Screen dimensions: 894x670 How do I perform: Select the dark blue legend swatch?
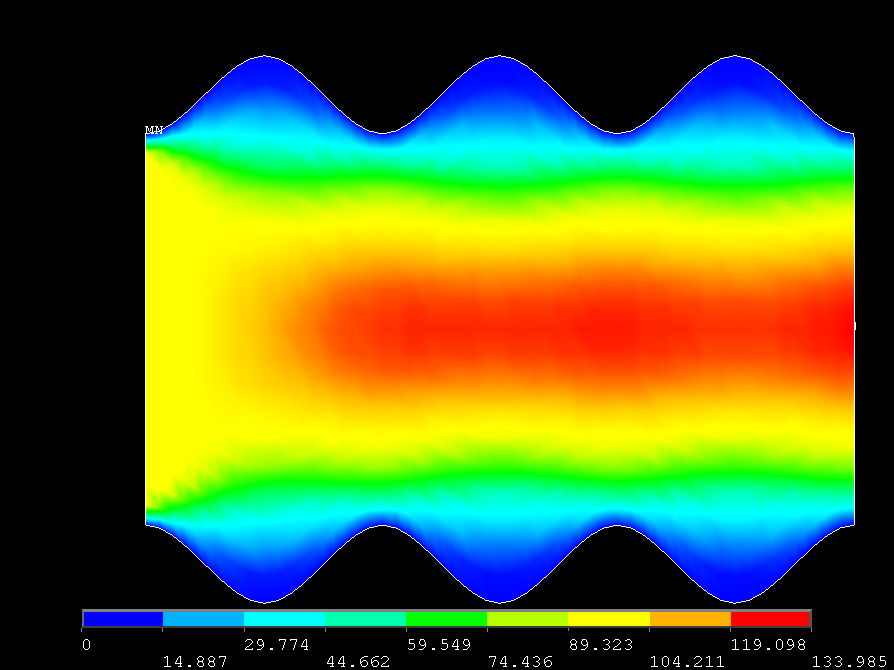pyautogui.click(x=123, y=619)
